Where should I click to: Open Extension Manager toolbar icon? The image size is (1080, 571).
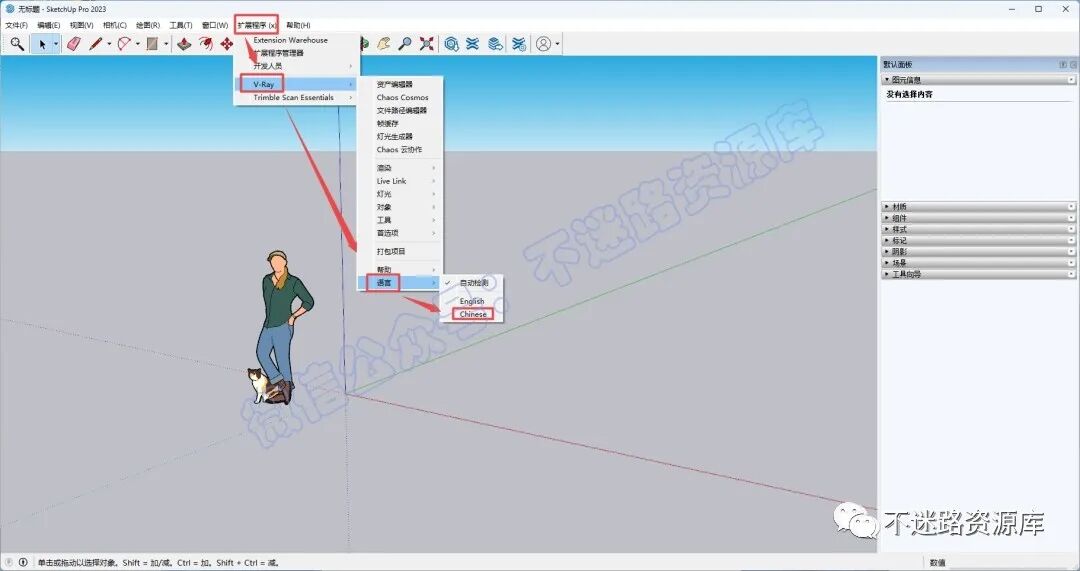[x=519, y=44]
